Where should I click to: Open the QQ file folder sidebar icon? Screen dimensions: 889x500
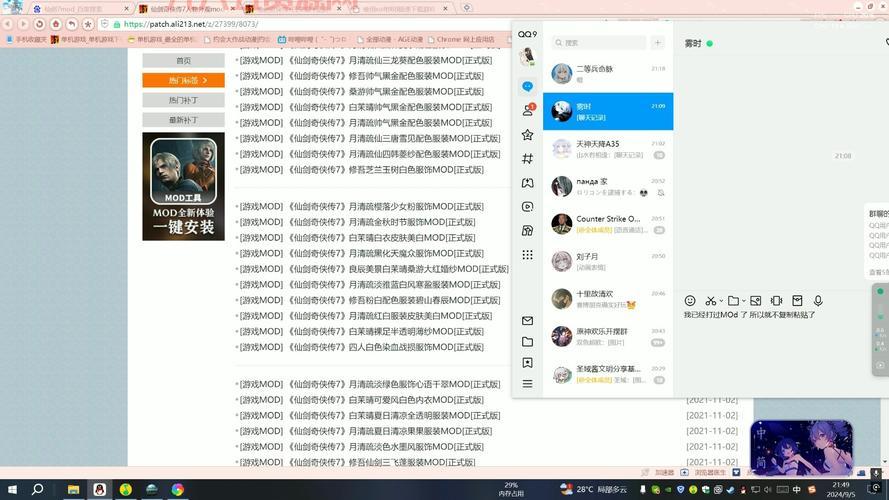click(x=527, y=341)
